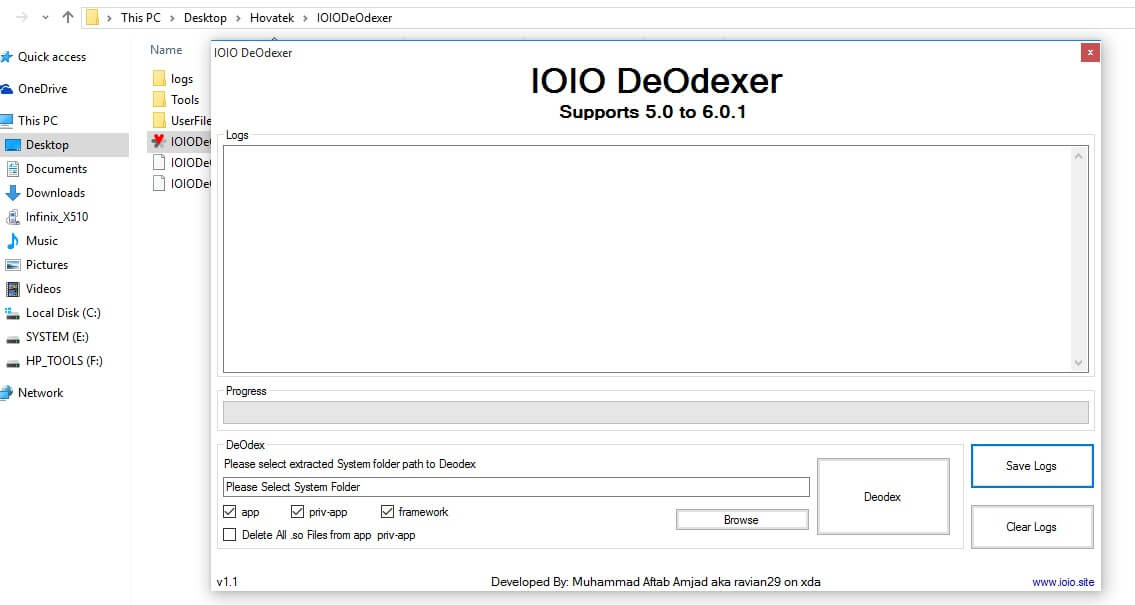Disable the framework checkbox
1135x605 pixels.
click(x=388, y=512)
